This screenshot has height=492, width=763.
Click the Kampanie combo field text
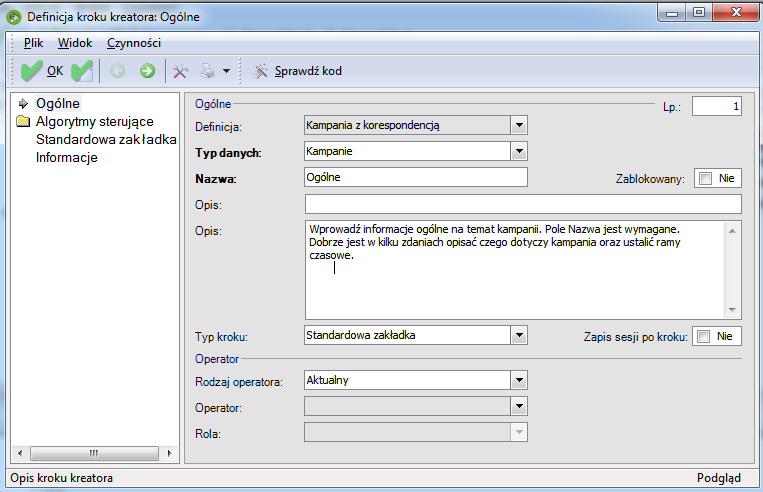click(x=329, y=151)
